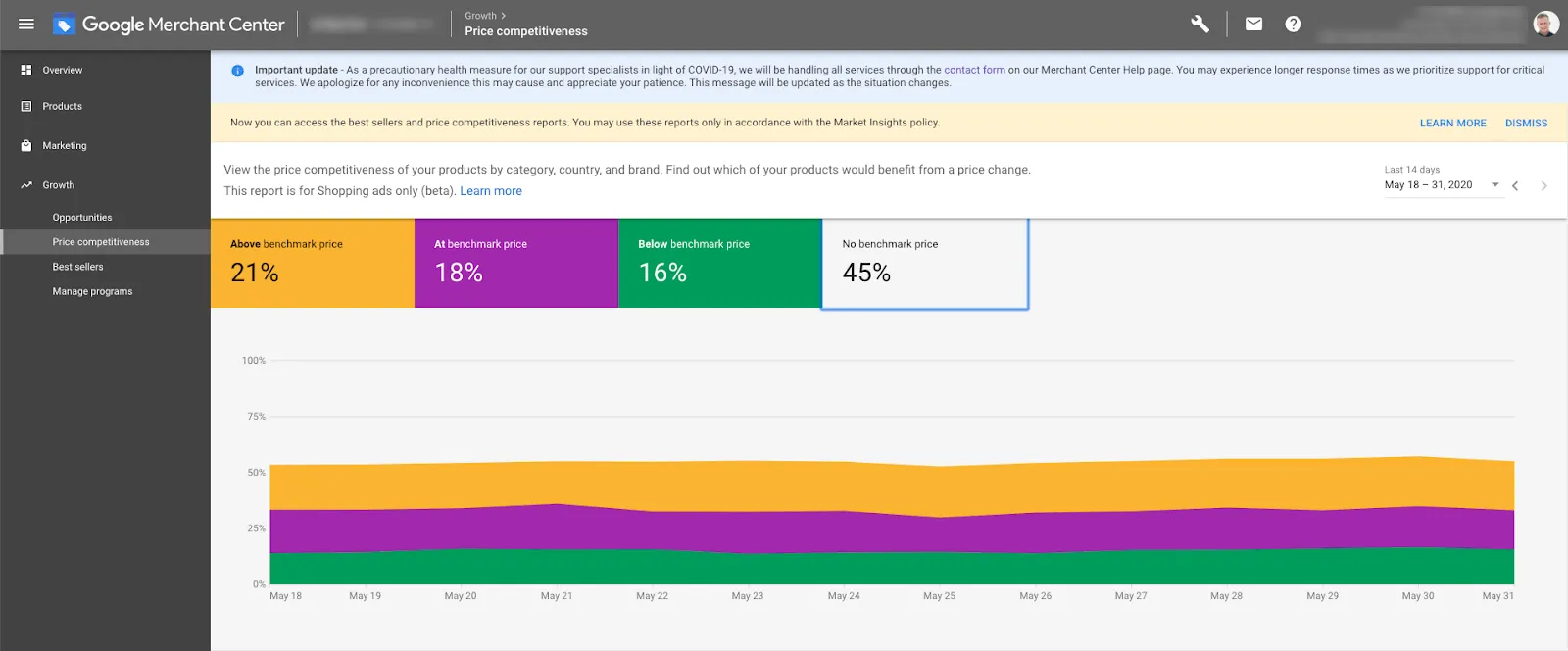1568x651 pixels.
Task: Dismiss the market insights notice
Action: [1526, 123]
